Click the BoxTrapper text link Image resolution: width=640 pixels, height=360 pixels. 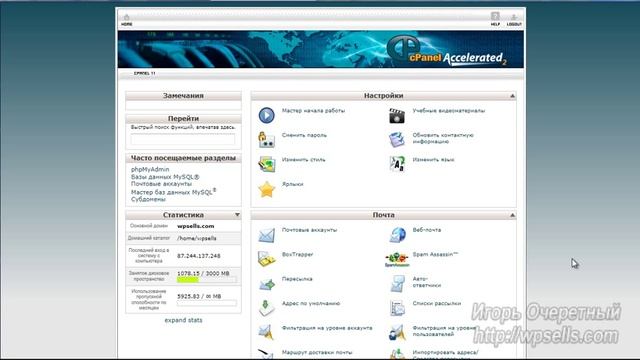click(297, 254)
